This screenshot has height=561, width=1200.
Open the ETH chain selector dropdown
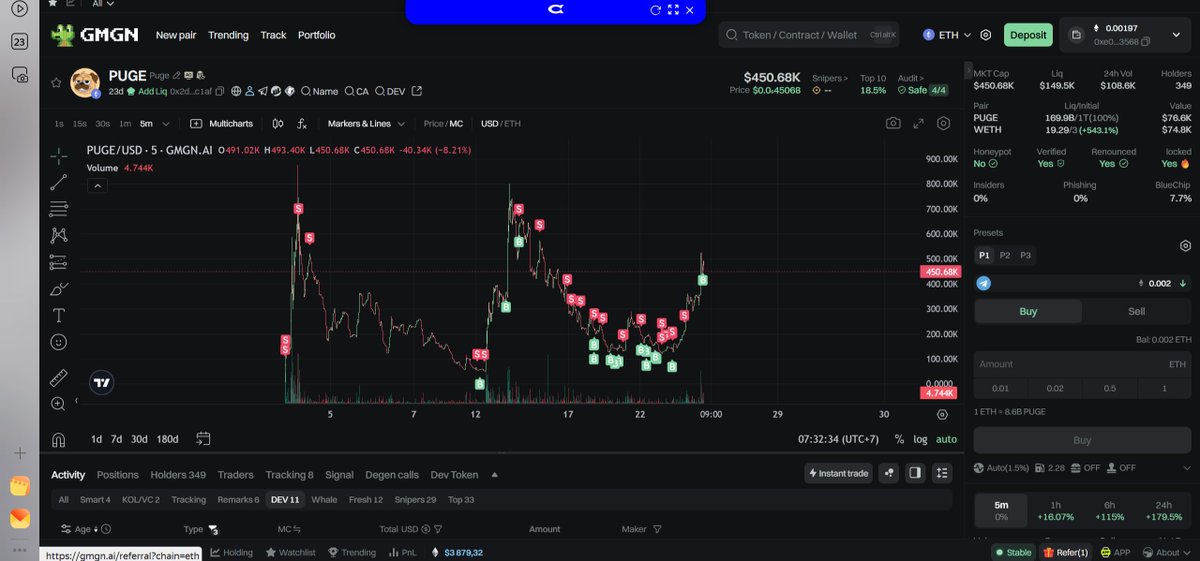[946, 35]
